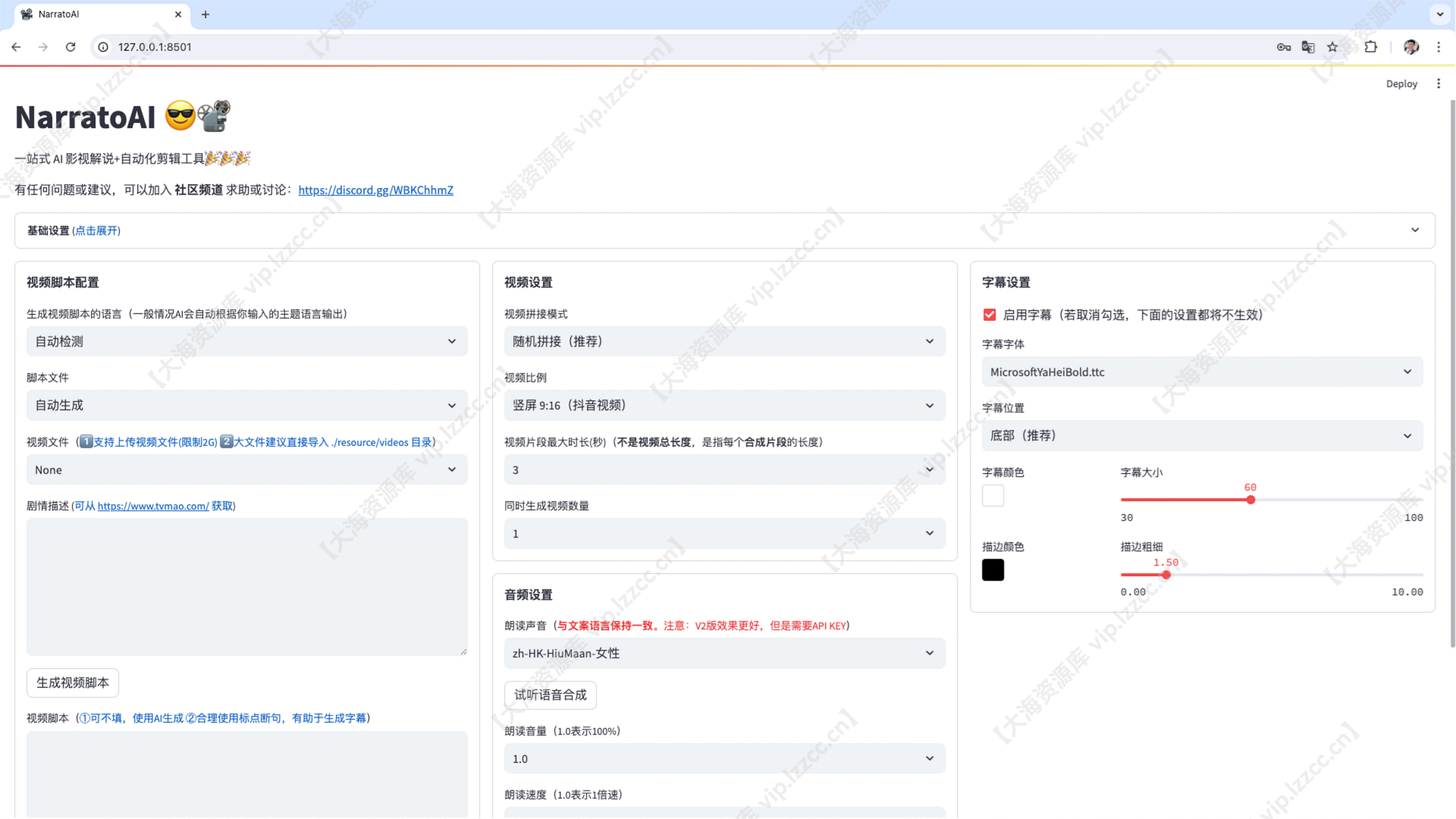Click the 音频设置 heading

point(529,595)
